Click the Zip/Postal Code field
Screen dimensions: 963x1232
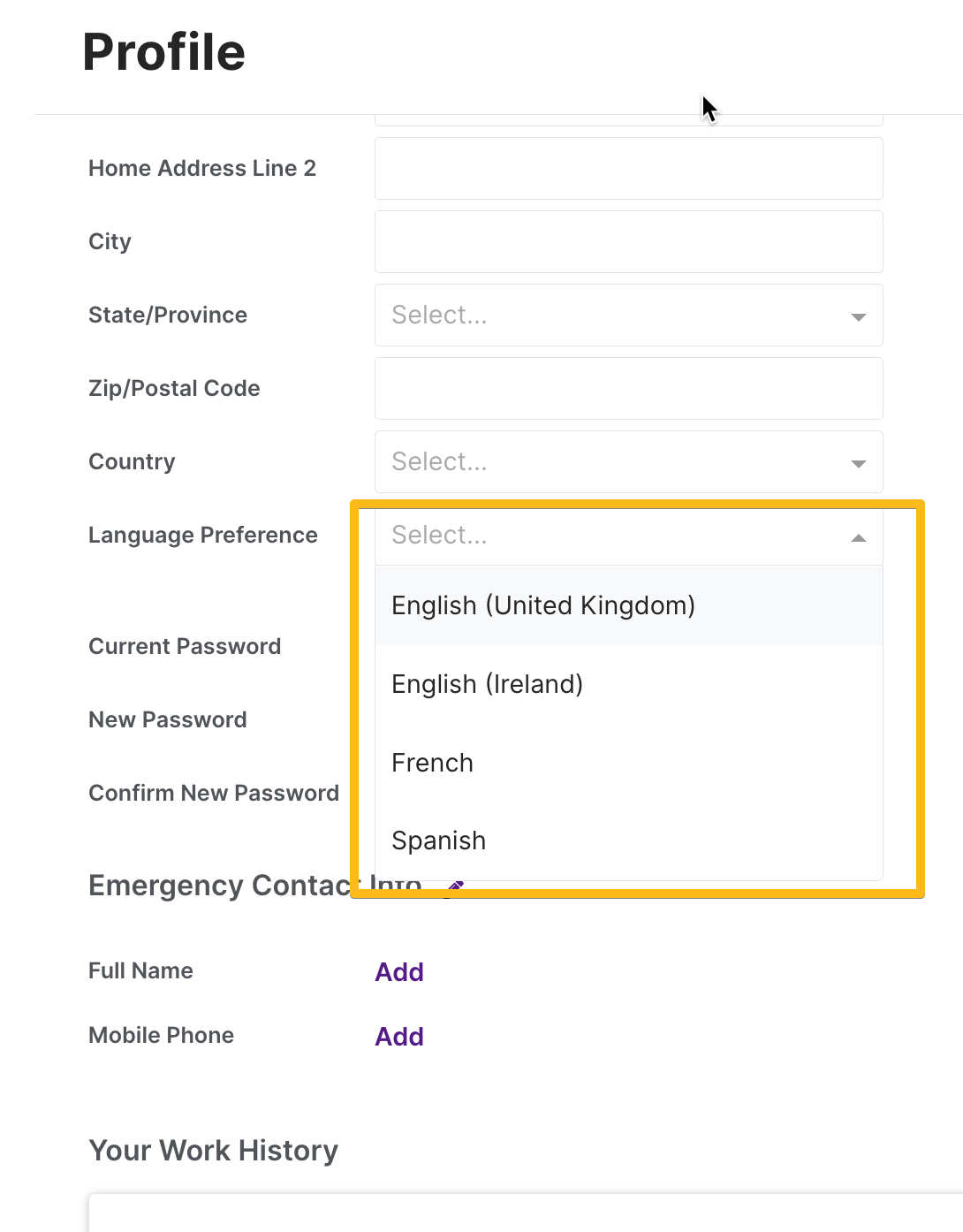click(x=628, y=389)
